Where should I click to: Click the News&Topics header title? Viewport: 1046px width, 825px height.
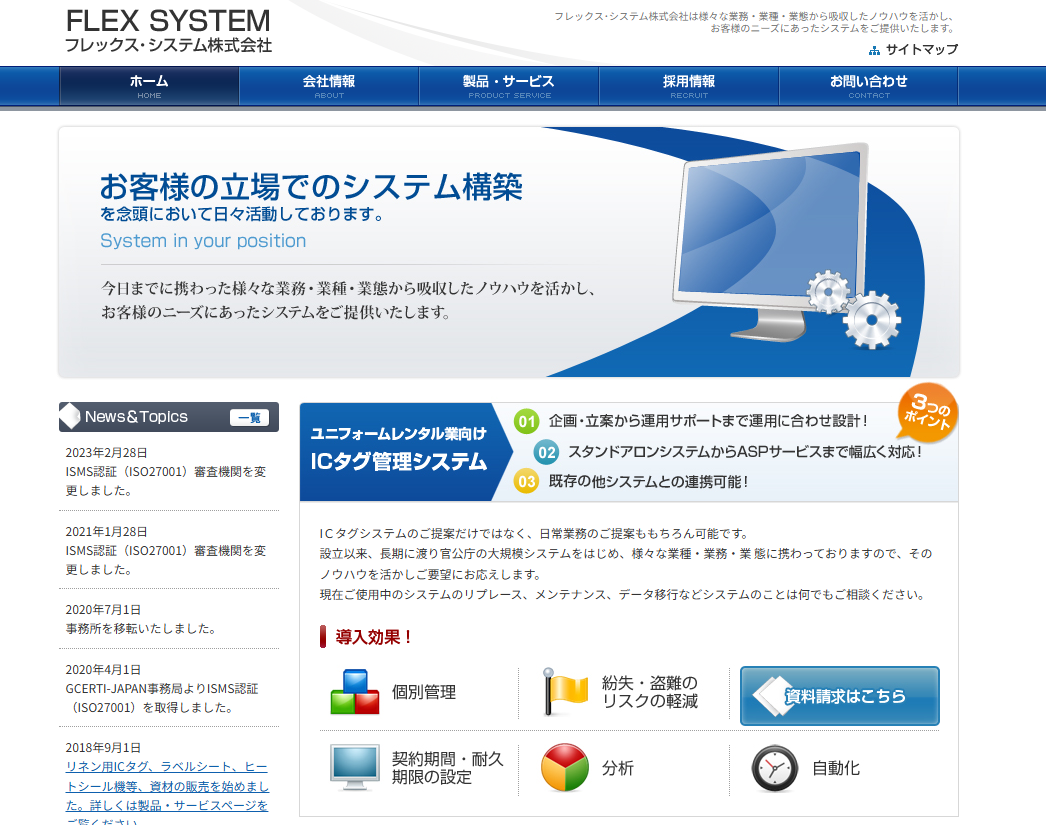point(136,417)
